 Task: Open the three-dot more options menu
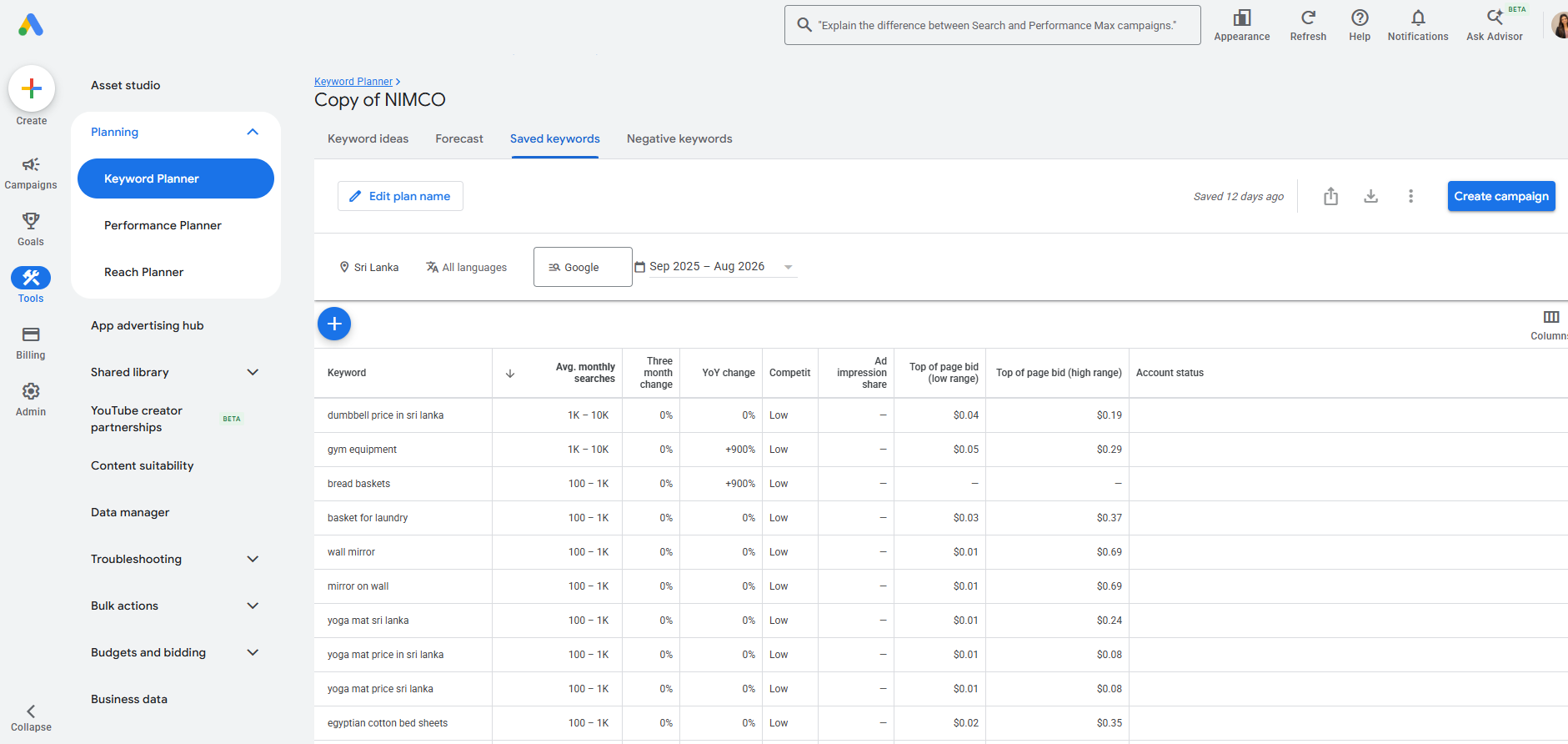click(1411, 196)
